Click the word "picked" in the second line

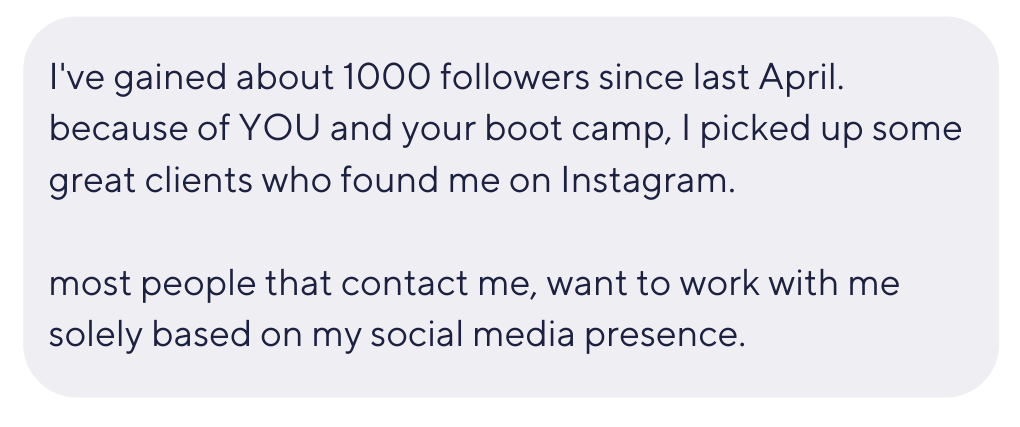click(755, 129)
